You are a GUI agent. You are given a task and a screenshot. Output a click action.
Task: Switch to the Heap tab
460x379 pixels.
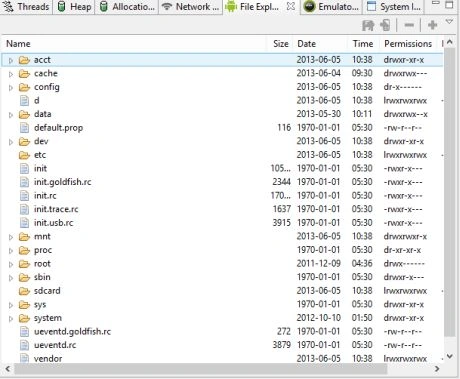click(x=74, y=6)
